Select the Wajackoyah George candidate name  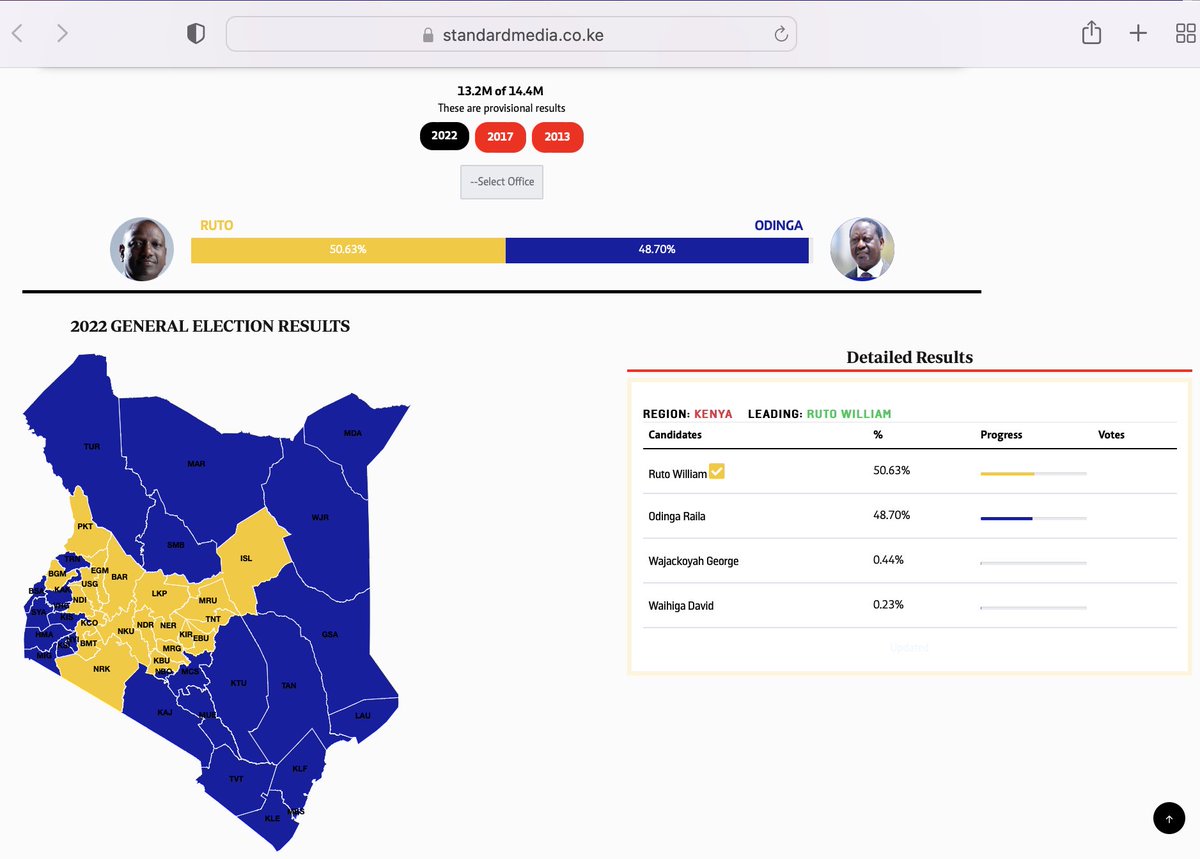(x=693, y=561)
